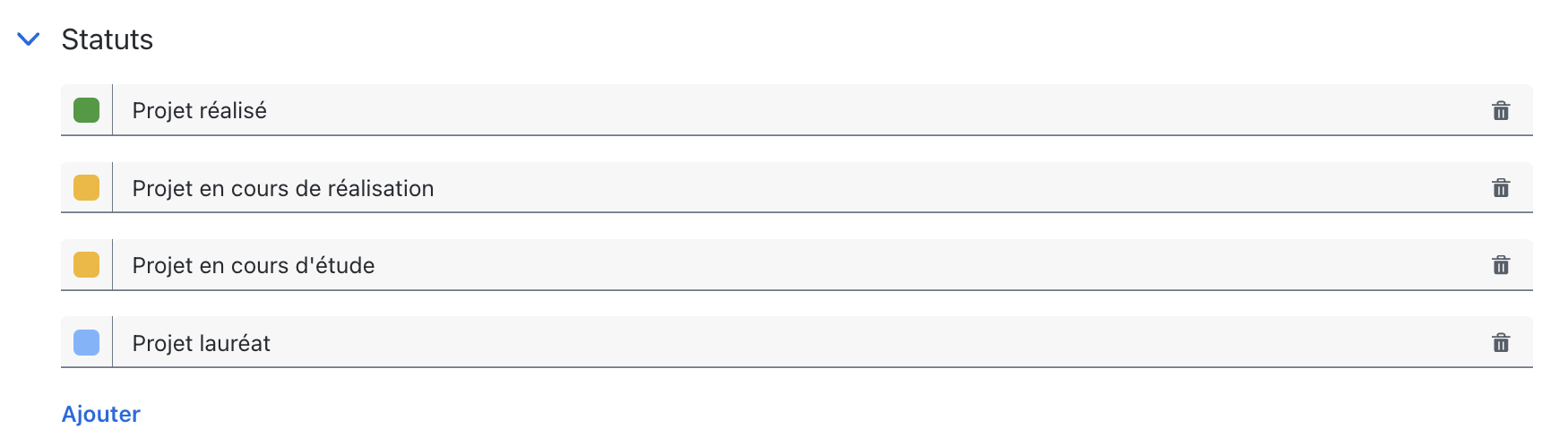Click the word "réalisé" in the first status
The height and width of the screenshot is (446, 1568).
[x=233, y=110]
